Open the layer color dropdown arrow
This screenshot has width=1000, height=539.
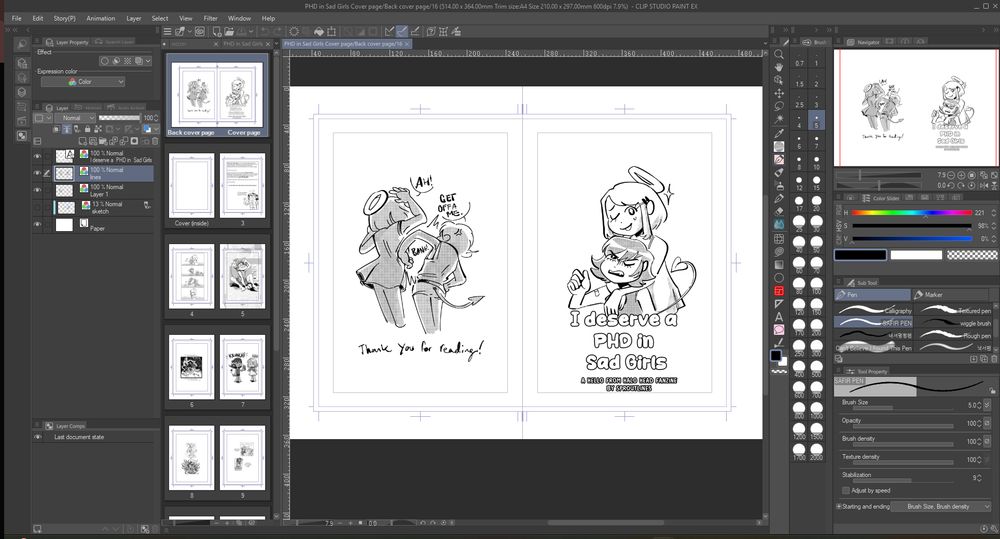click(x=155, y=129)
